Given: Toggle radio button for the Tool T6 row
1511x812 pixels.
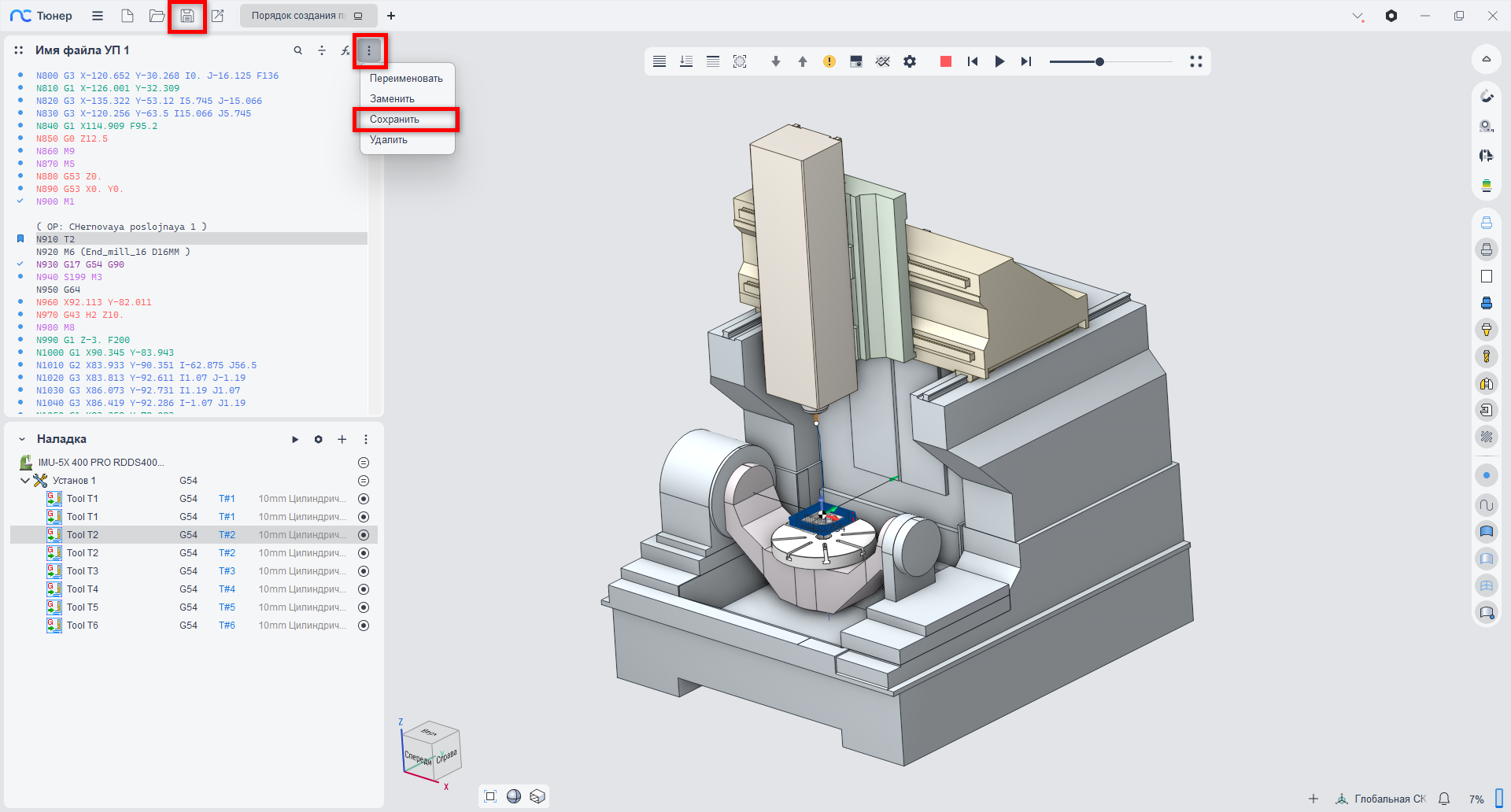Looking at the screenshot, I should coord(364,626).
